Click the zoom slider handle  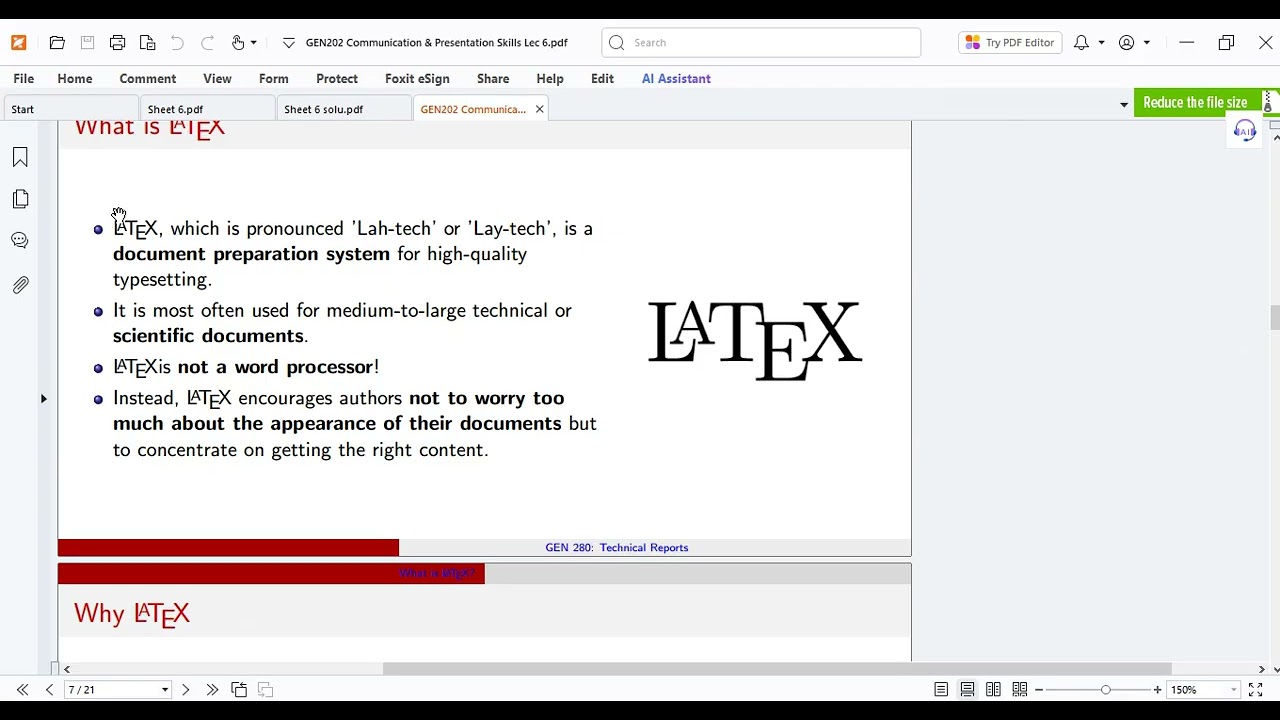click(x=1105, y=690)
